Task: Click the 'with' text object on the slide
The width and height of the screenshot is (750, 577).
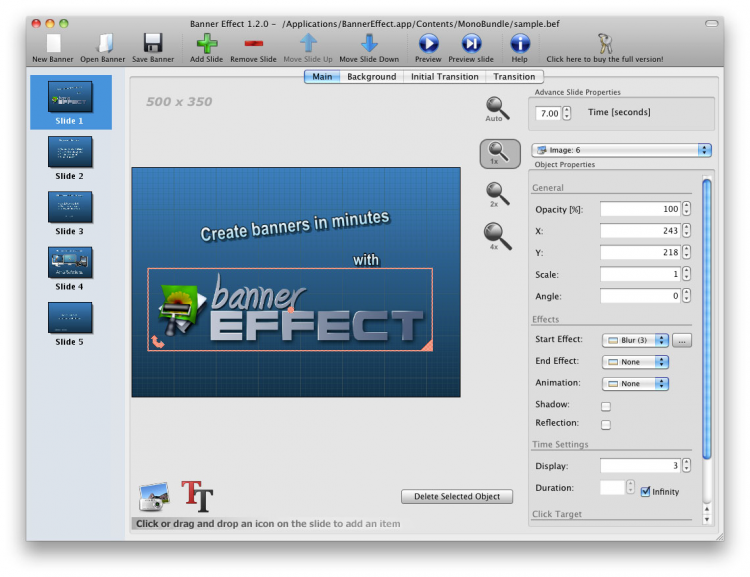Action: [x=366, y=260]
